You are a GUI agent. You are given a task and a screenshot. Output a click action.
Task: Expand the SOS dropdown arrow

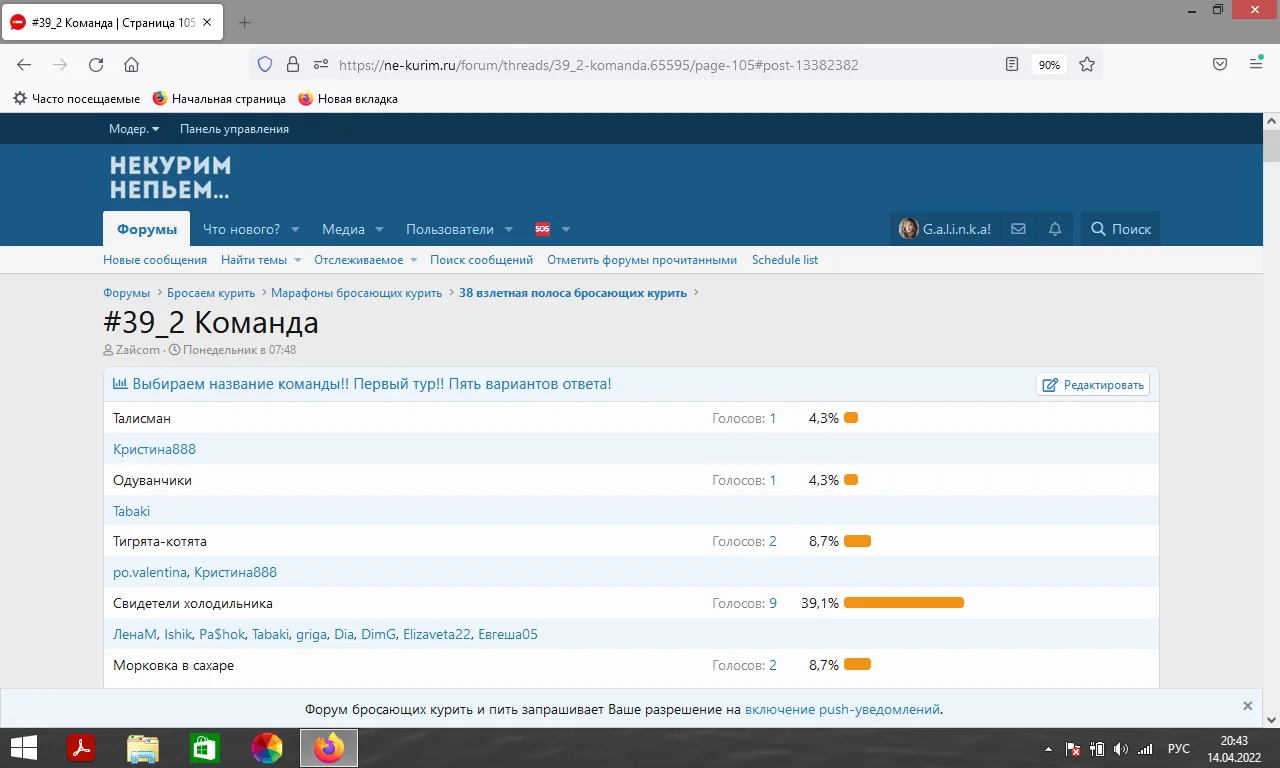pyautogui.click(x=566, y=229)
